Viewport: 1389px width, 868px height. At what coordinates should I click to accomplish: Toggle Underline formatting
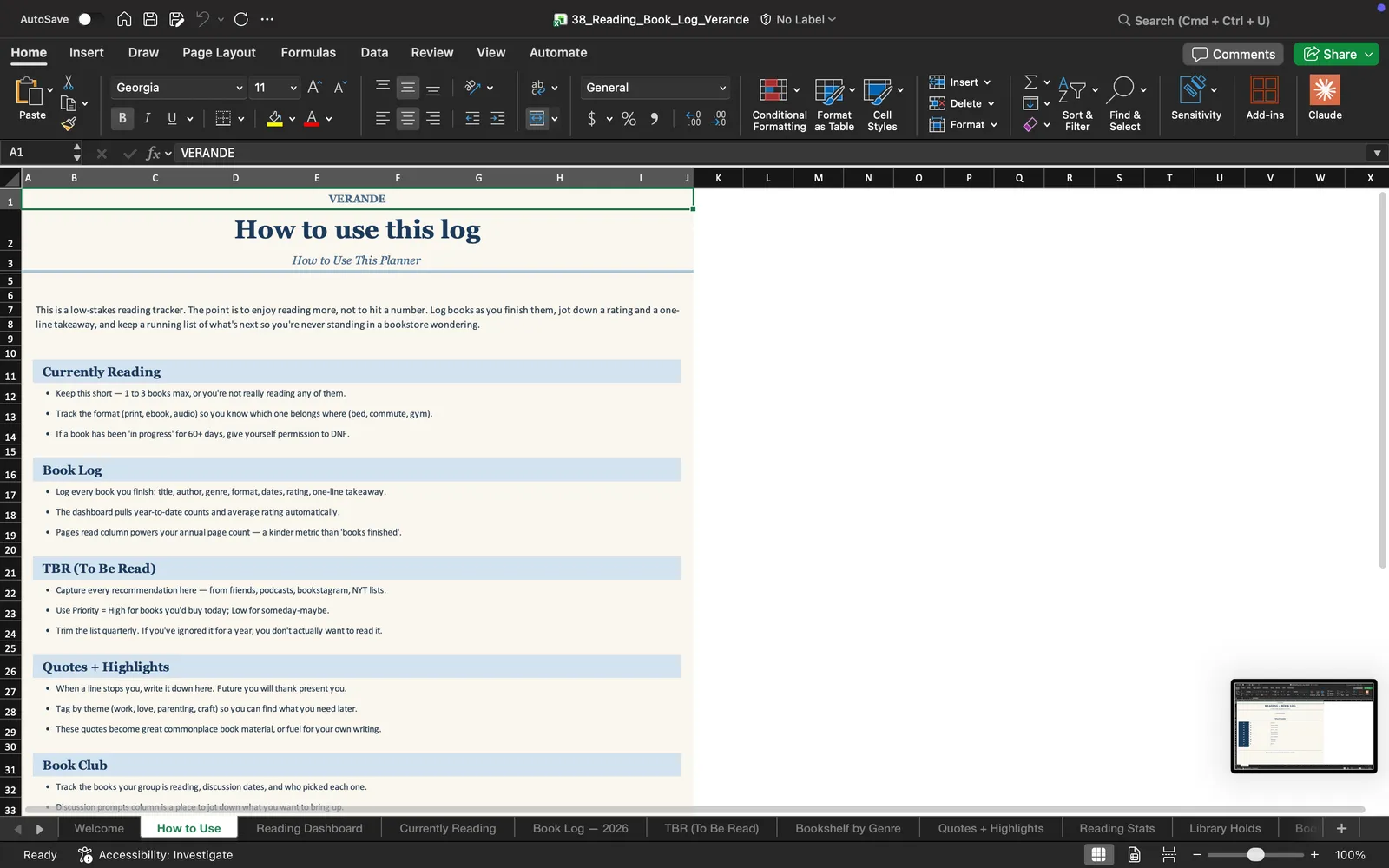click(x=172, y=118)
